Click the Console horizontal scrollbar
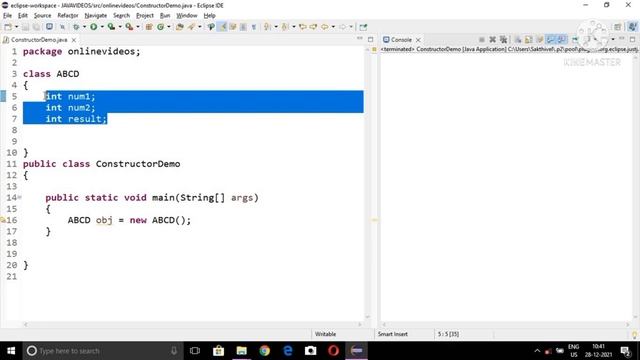Viewport: 640px width, 360px height. tap(505, 324)
